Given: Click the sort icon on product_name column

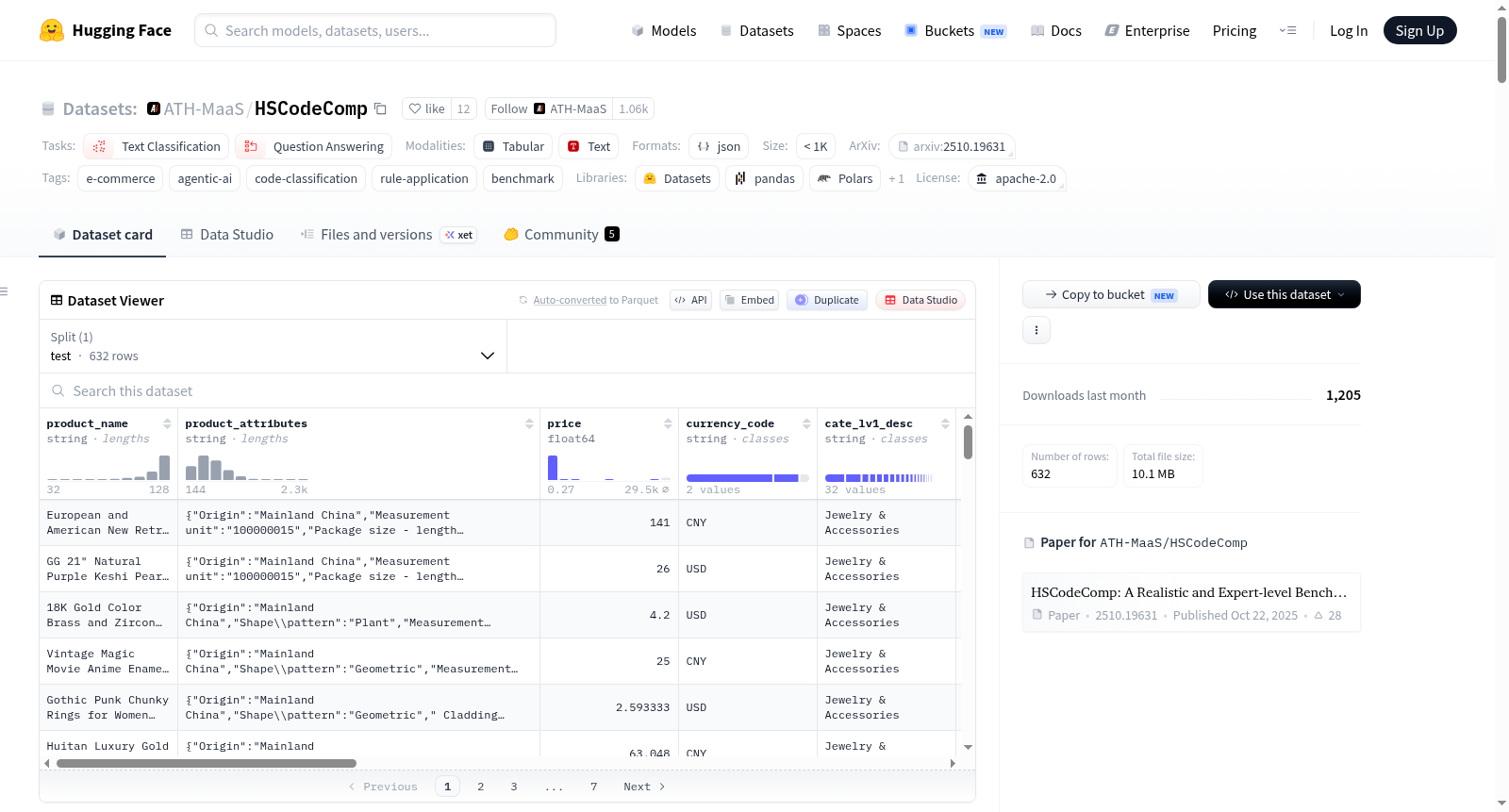Looking at the screenshot, I should (167, 423).
